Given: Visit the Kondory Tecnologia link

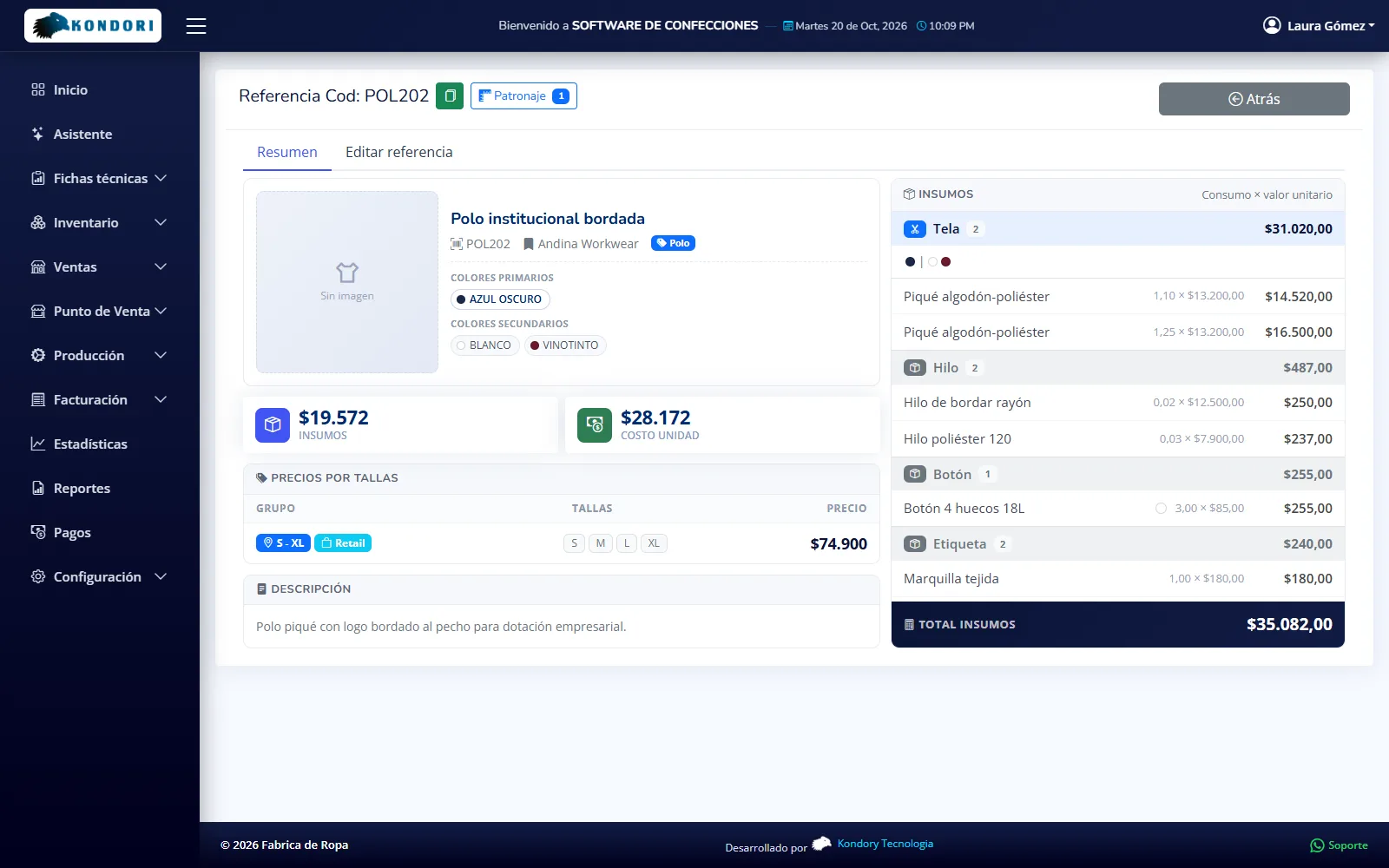Looking at the screenshot, I should tap(885, 844).
